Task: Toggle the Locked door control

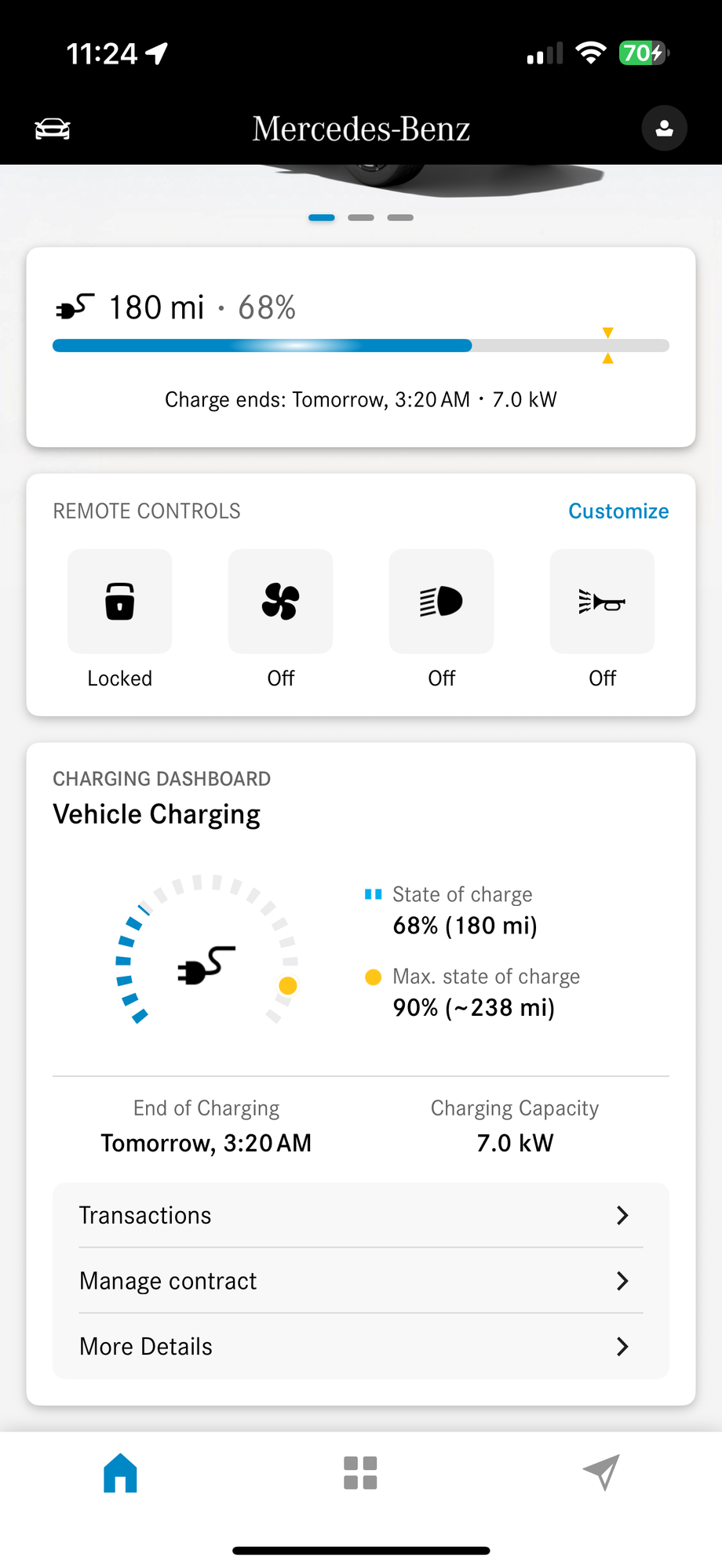Action: (119, 602)
